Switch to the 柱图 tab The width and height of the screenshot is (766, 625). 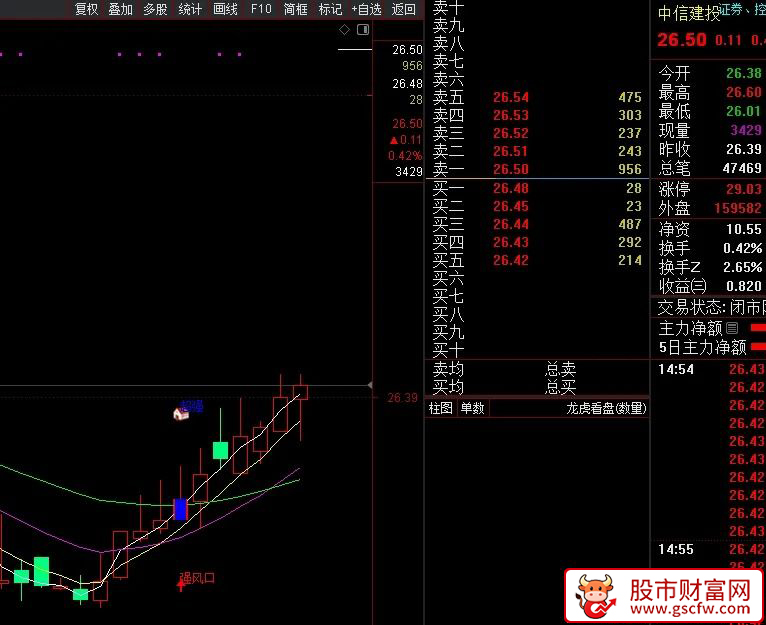(x=441, y=408)
